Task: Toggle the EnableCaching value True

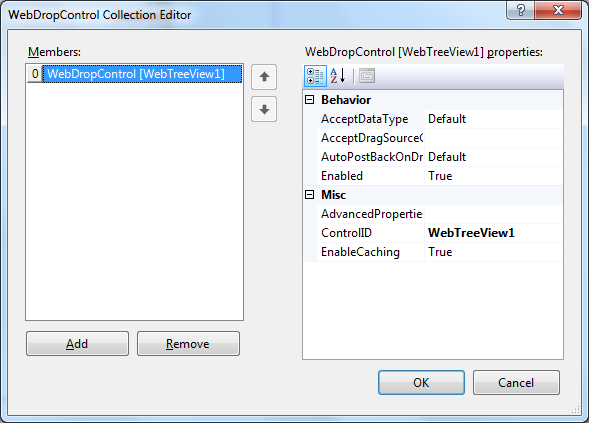Action: point(494,252)
